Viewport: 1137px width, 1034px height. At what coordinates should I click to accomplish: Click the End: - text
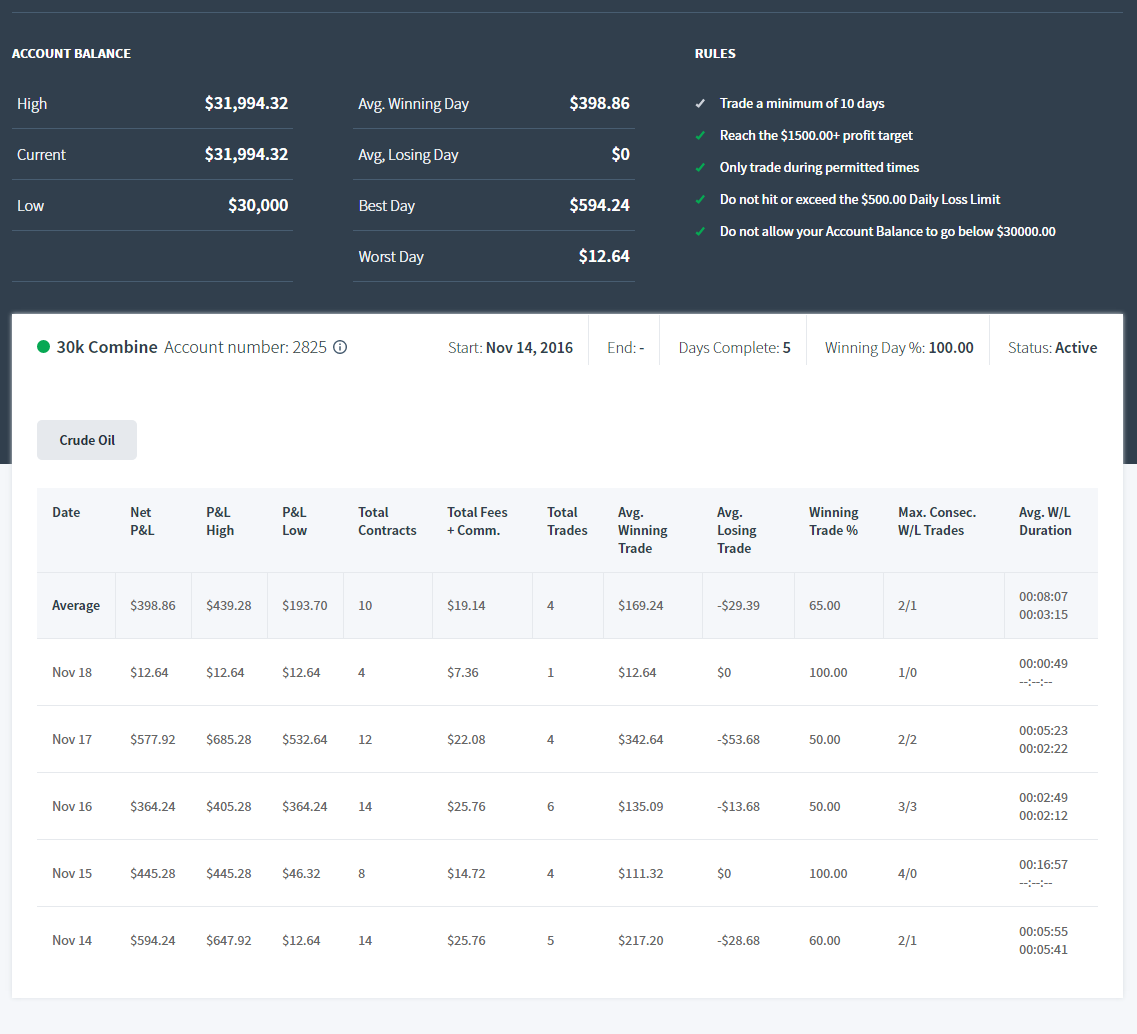click(626, 348)
